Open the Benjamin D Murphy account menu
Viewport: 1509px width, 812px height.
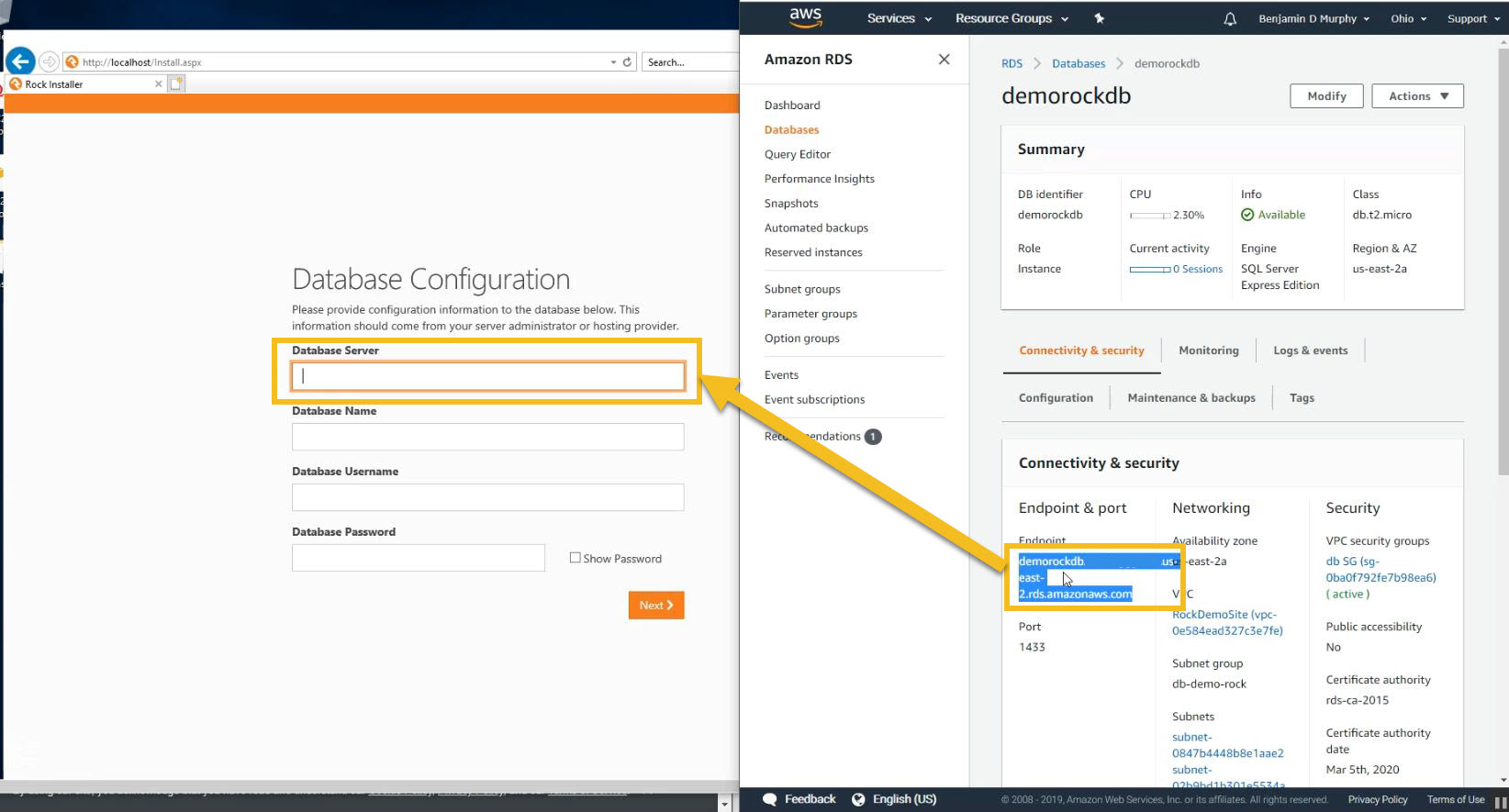pyautogui.click(x=1313, y=18)
